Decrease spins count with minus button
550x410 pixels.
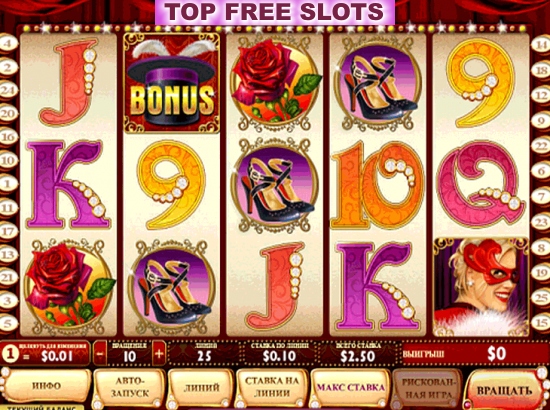pyautogui.click(x=100, y=354)
